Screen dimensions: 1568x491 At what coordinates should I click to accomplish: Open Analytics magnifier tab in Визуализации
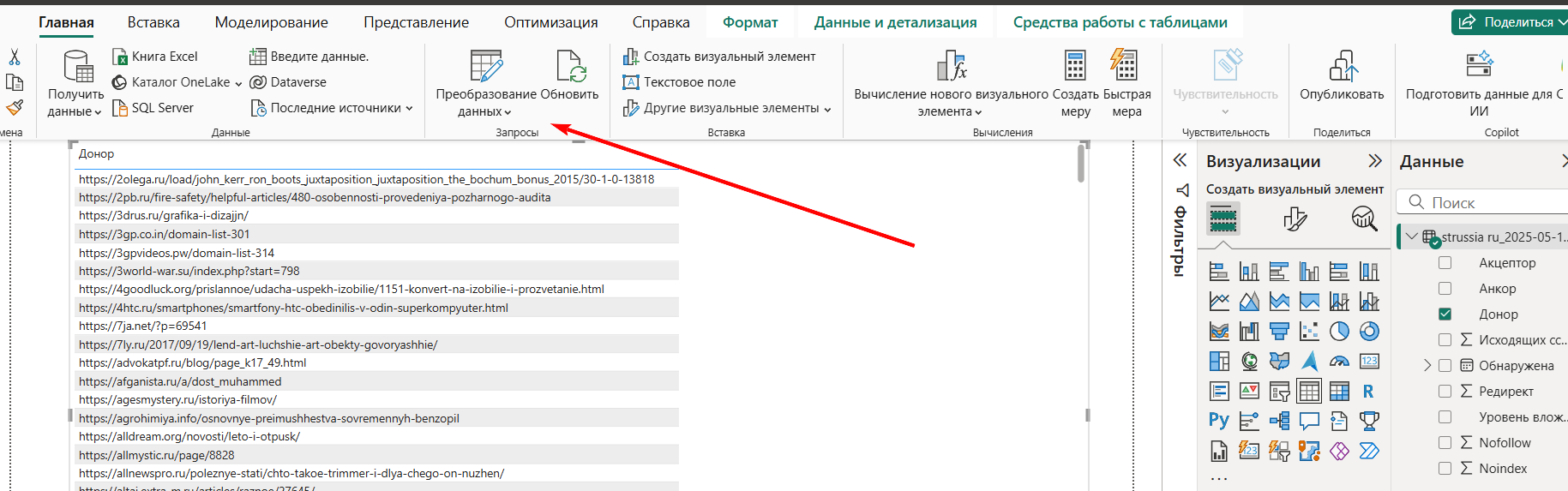(1364, 219)
